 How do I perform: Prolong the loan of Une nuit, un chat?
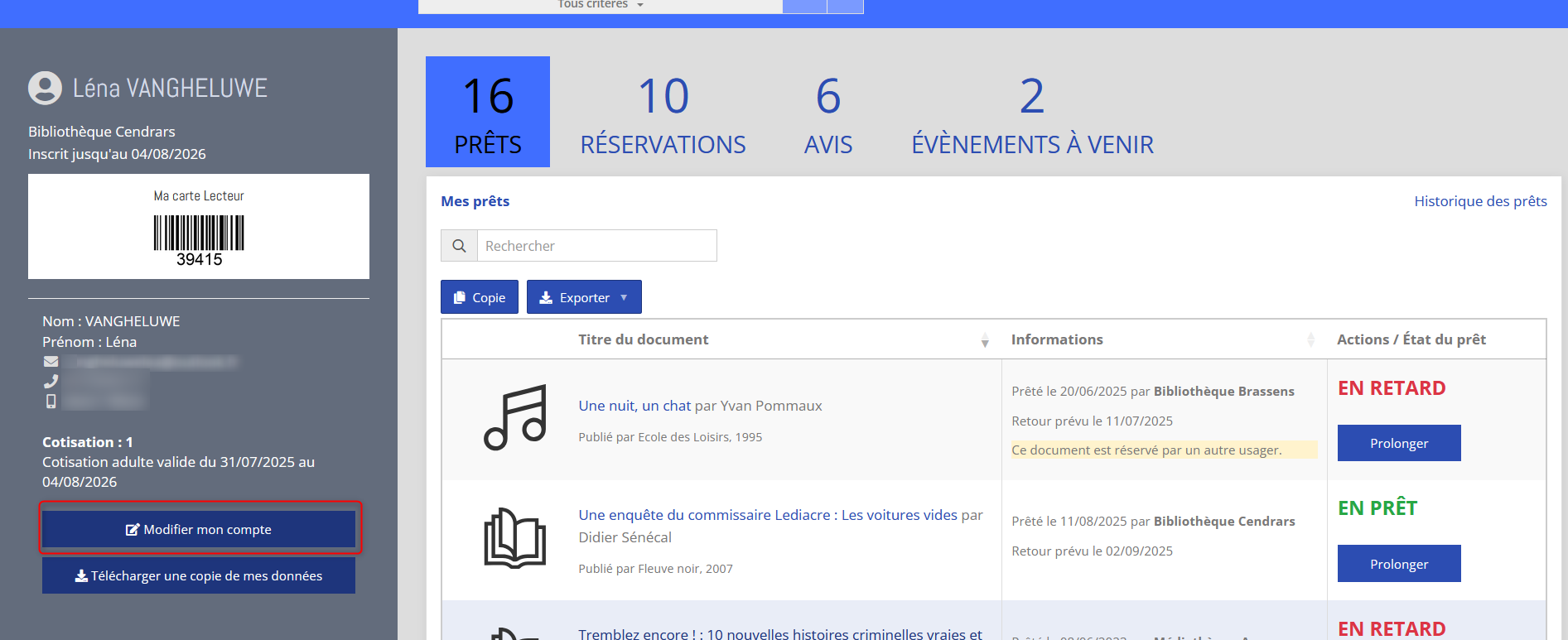click(x=1398, y=443)
